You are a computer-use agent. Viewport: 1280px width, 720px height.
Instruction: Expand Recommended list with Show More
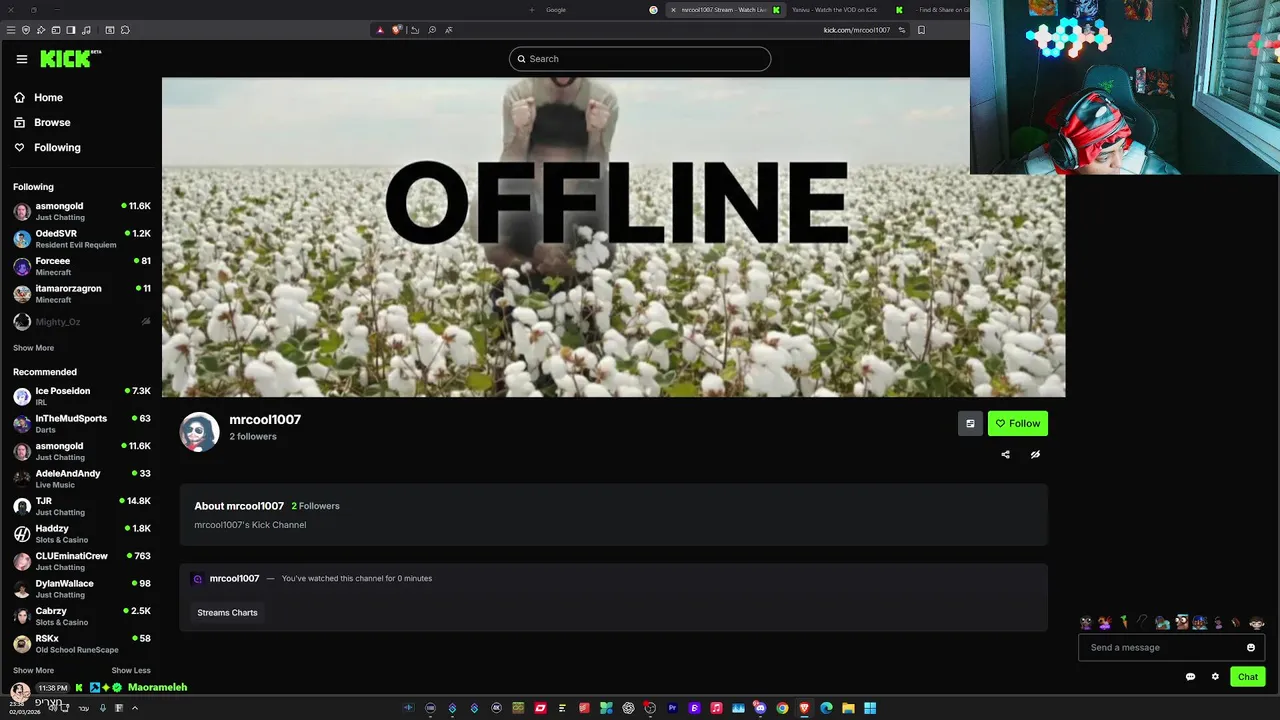[33, 671]
